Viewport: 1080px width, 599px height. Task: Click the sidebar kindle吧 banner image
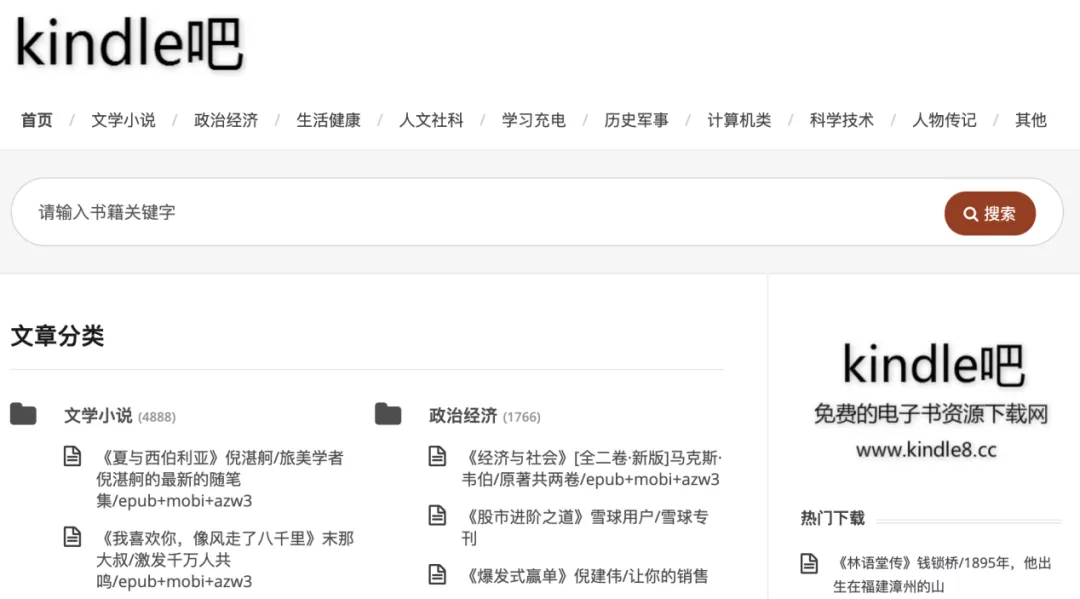pos(931,401)
